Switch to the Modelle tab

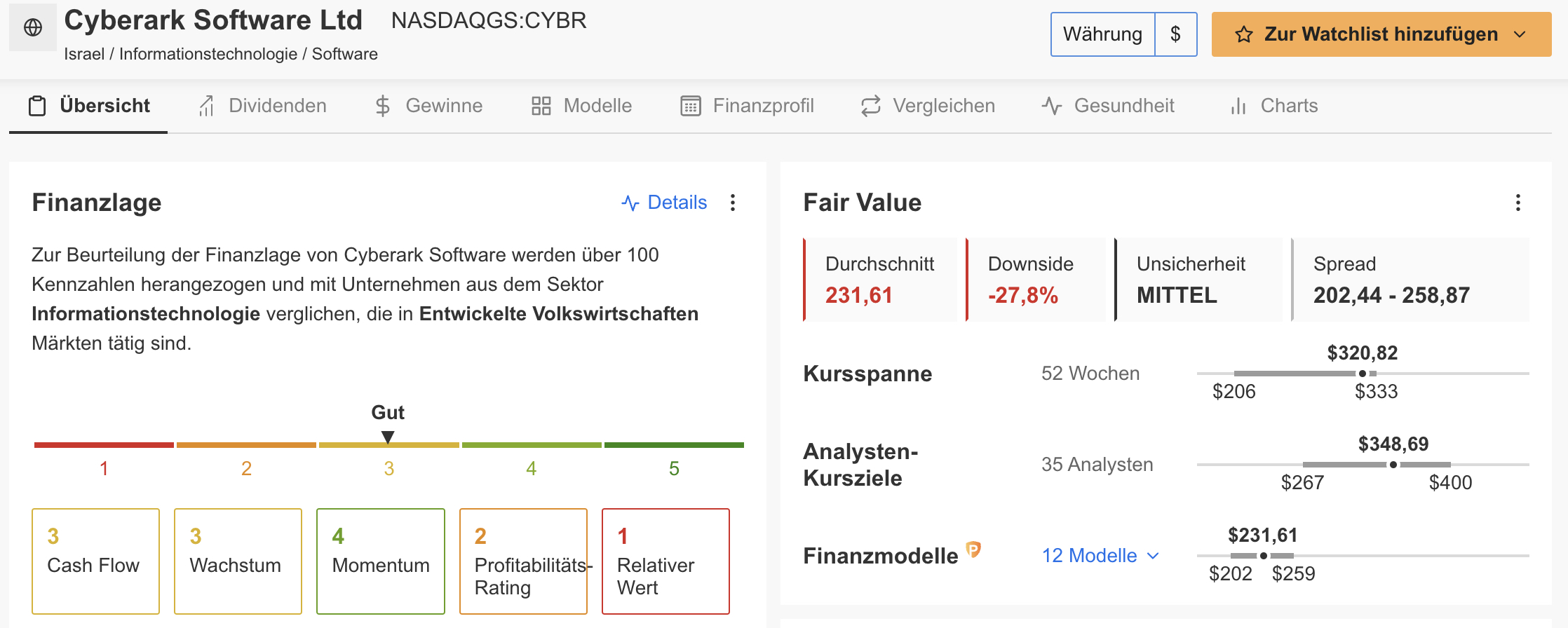click(x=581, y=106)
